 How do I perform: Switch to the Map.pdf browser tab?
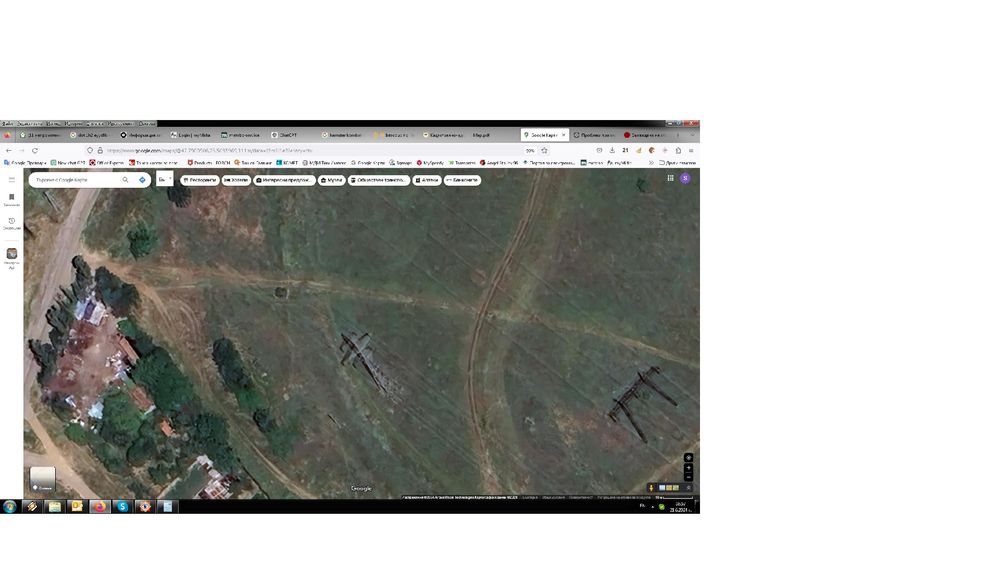coord(481,135)
